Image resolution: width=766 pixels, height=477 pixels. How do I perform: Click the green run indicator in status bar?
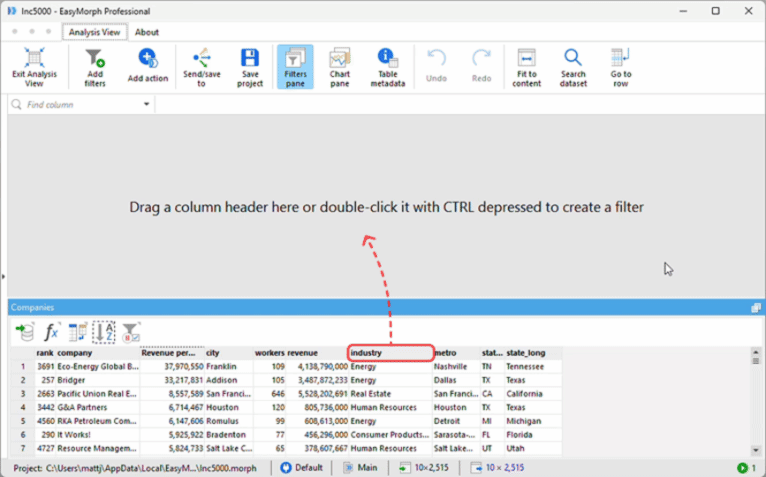tap(743, 468)
